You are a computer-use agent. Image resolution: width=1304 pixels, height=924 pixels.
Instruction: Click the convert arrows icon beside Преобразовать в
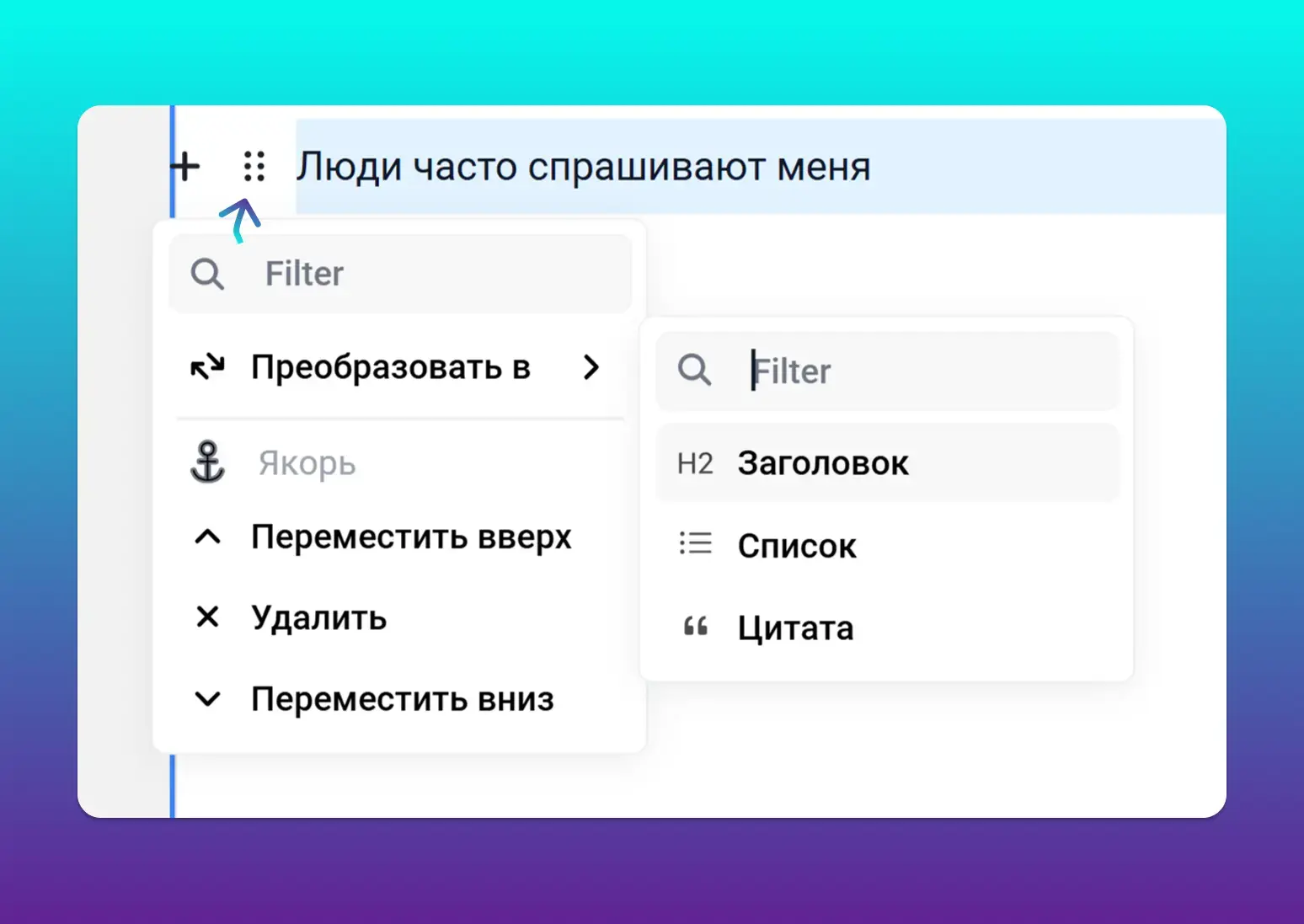point(207,367)
